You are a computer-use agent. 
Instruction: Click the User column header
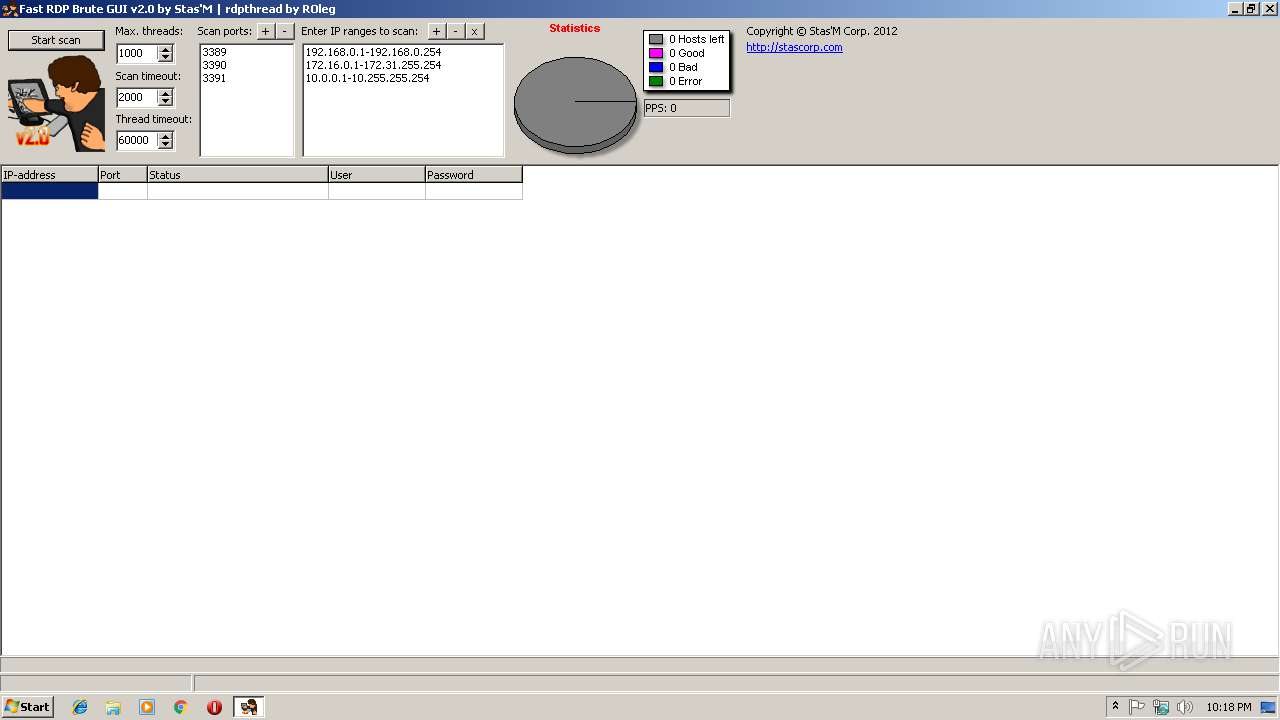tap(377, 175)
